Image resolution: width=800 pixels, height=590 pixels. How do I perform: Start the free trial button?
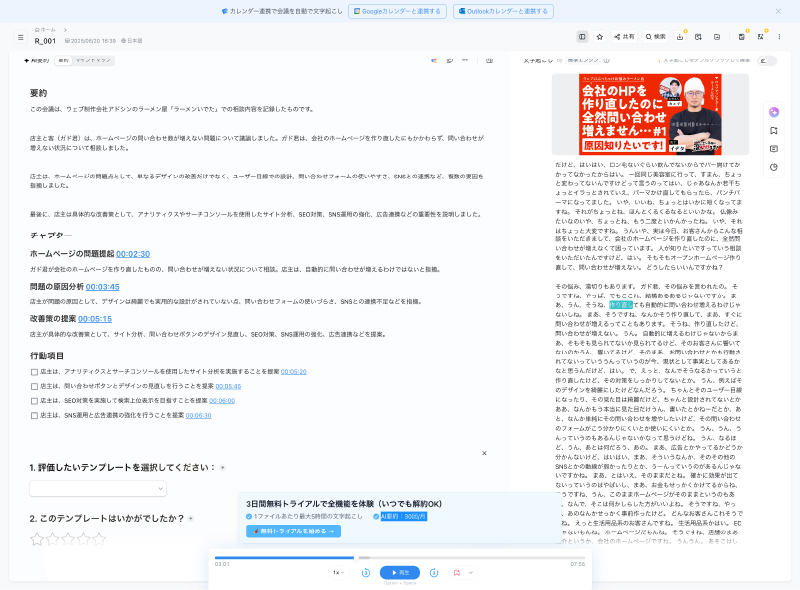click(293, 531)
